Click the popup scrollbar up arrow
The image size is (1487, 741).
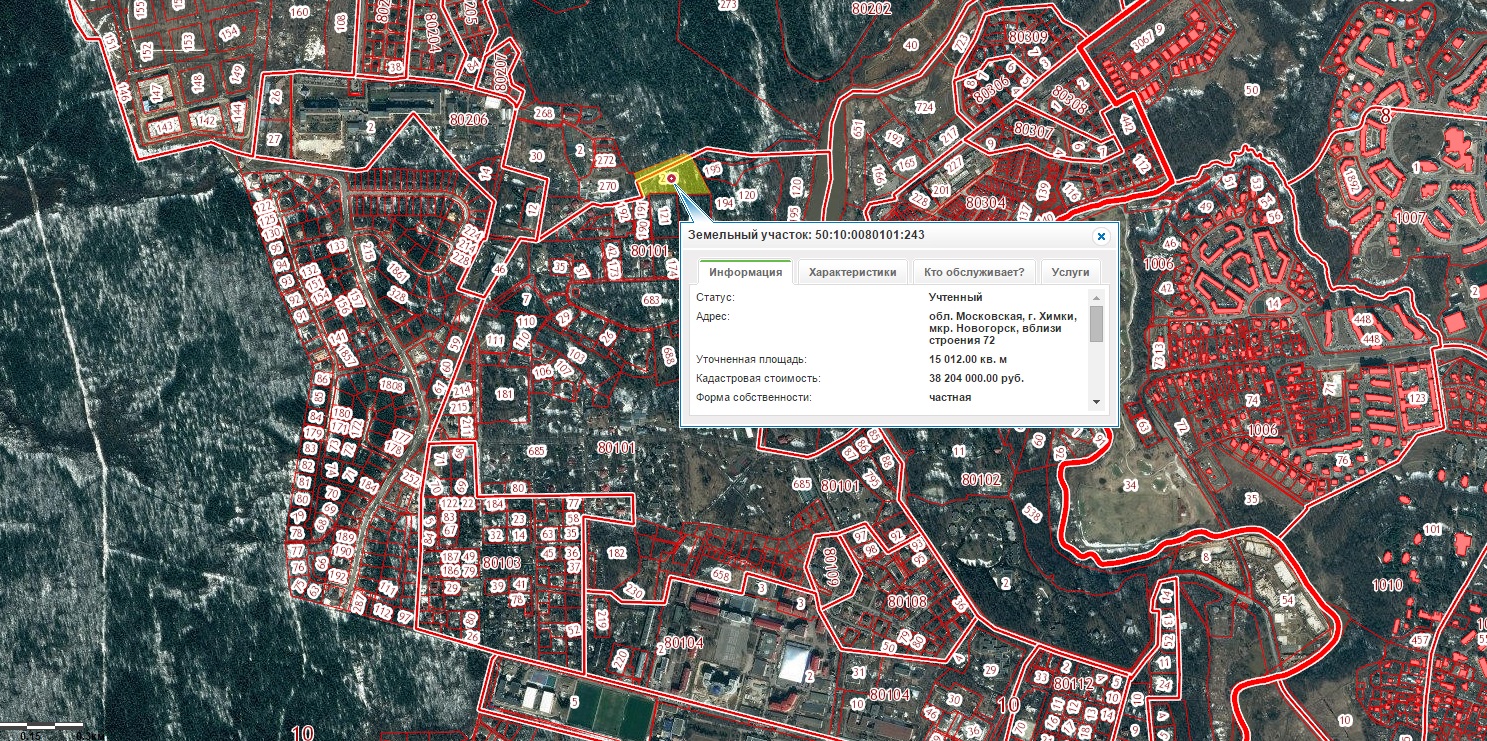(1096, 298)
